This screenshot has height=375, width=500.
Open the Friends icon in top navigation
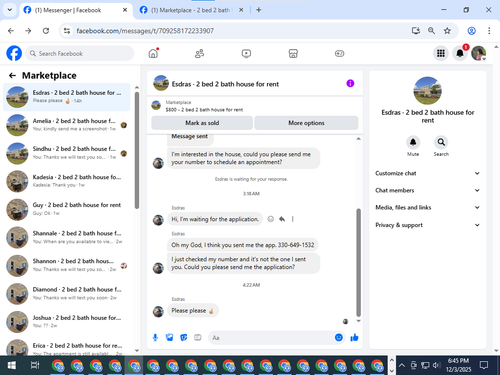pos(199,53)
